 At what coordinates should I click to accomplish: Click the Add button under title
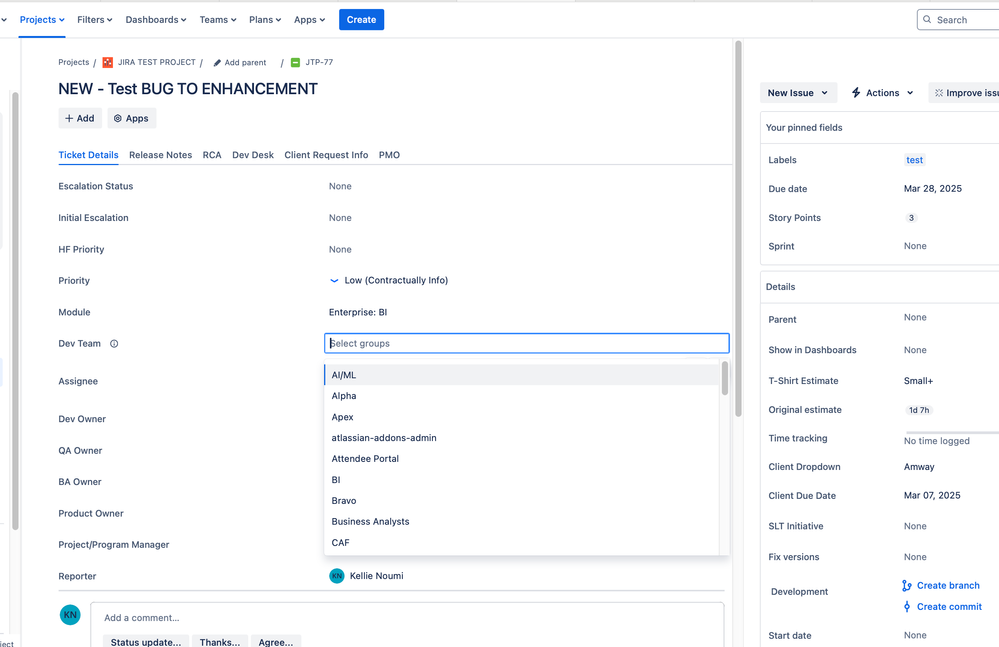tap(80, 118)
